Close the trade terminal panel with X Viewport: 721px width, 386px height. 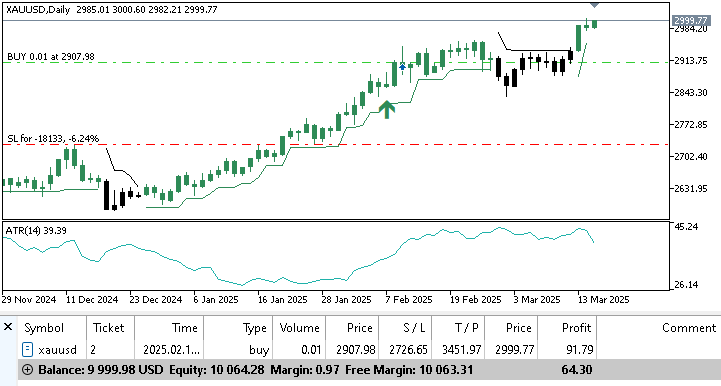[x=8, y=327]
